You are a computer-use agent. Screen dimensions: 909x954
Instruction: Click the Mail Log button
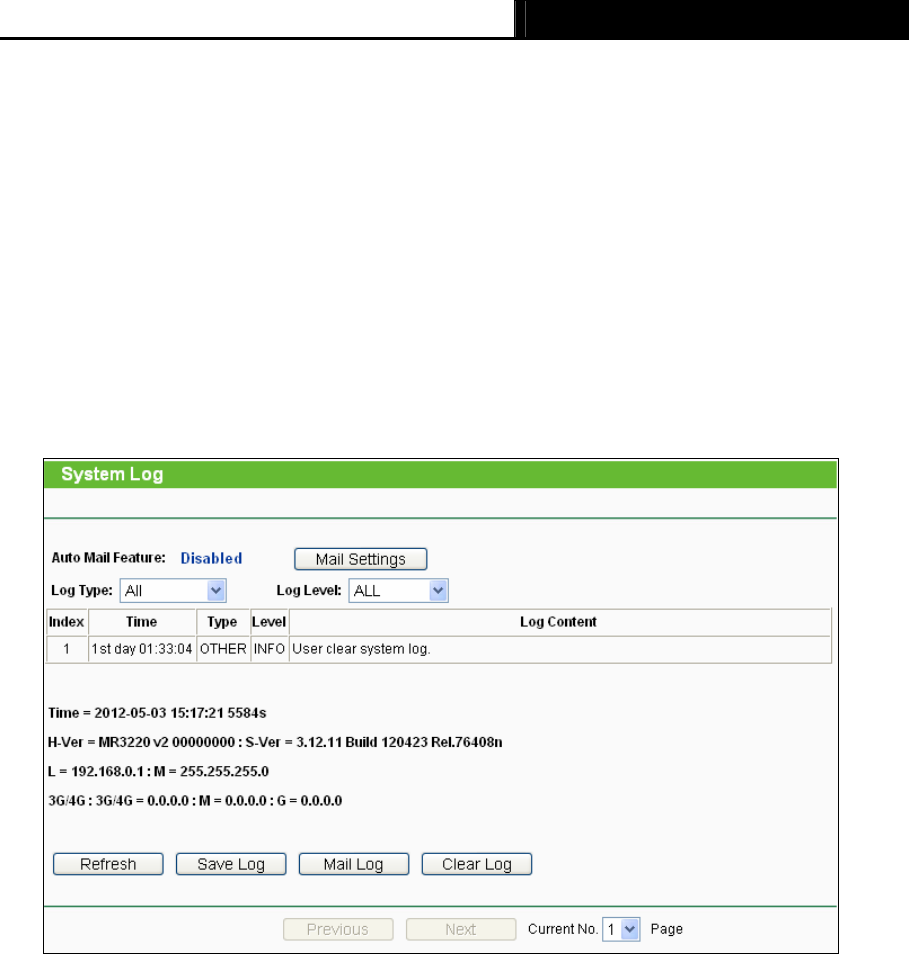pyautogui.click(x=354, y=864)
